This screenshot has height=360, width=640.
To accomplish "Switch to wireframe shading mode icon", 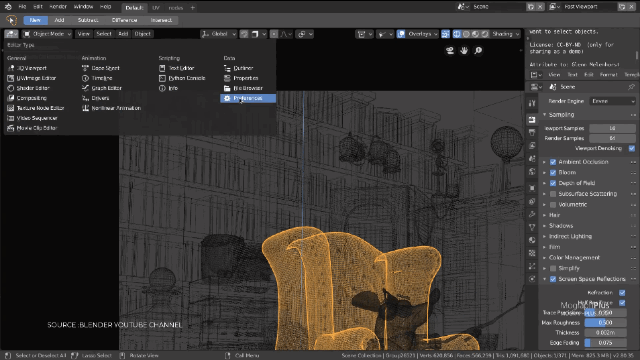I will pyautogui.click(x=457, y=34).
